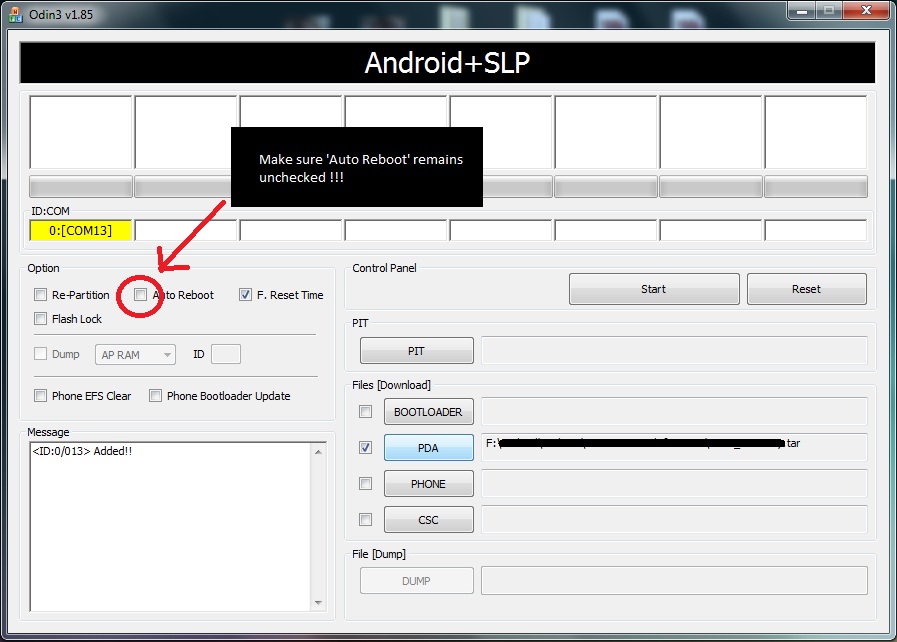Image resolution: width=897 pixels, height=642 pixels.
Task: Click the Reset button
Action: point(807,289)
